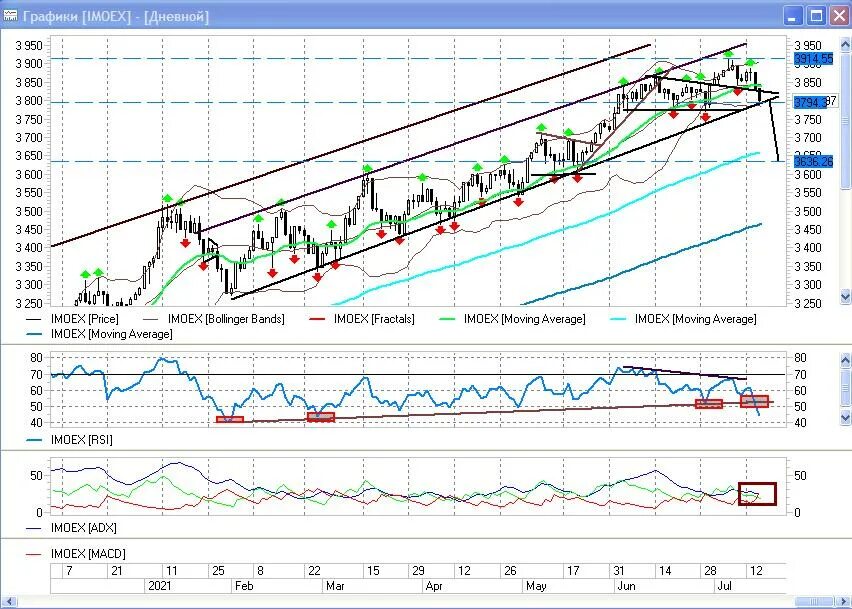Click horizontal scrollbar right arrow
Screen dimensions: 852x609
point(841,602)
